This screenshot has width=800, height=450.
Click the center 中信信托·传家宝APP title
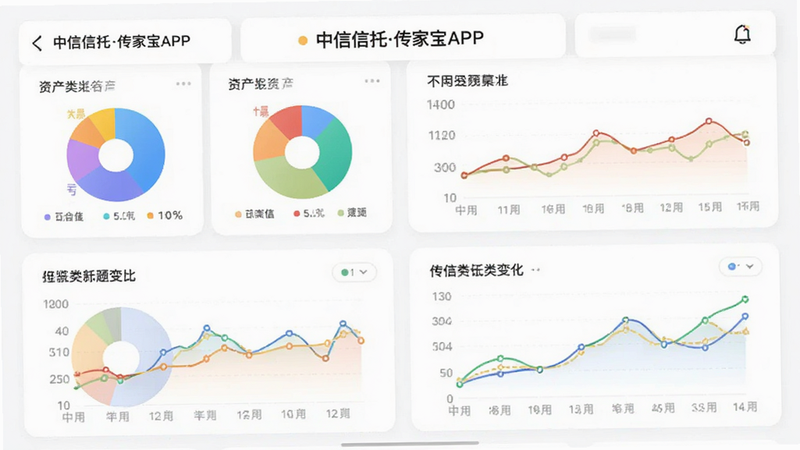point(399,39)
